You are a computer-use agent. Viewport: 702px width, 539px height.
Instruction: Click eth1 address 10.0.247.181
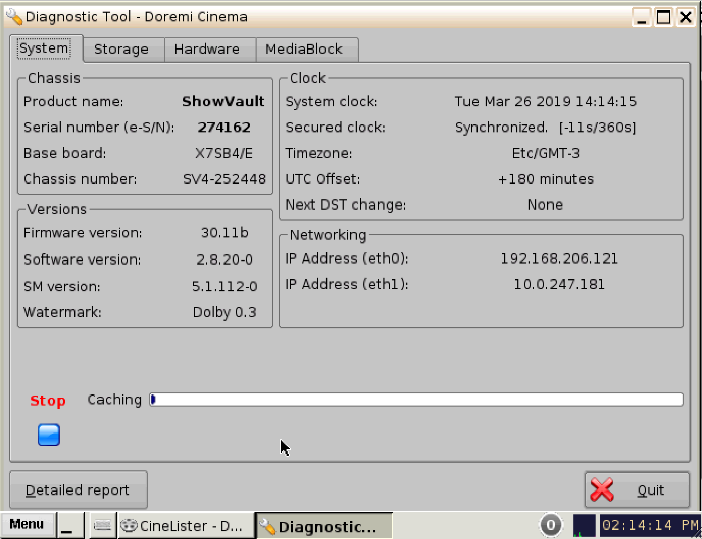coord(559,285)
